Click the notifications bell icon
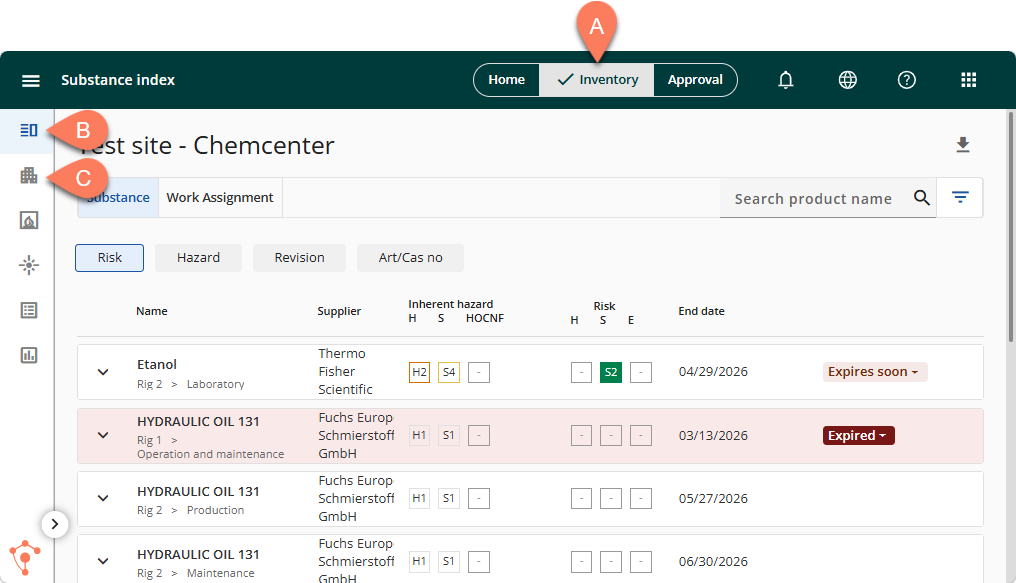This screenshot has height=583, width=1016. pos(786,80)
